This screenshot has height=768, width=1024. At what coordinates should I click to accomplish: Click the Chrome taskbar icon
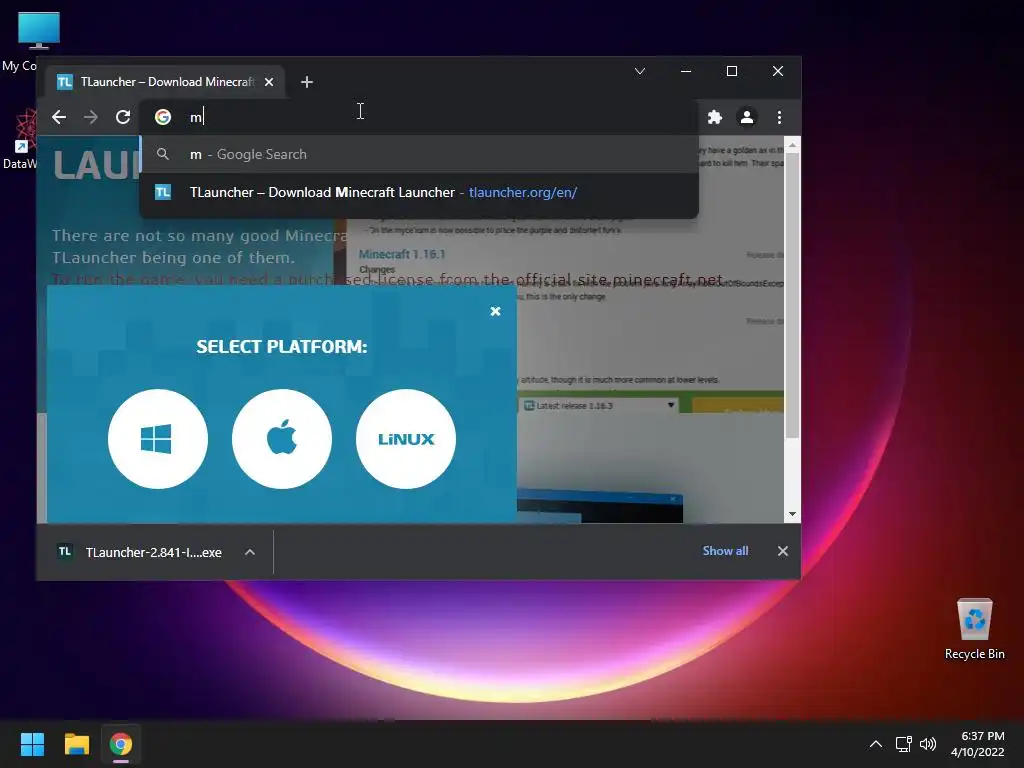(x=121, y=744)
